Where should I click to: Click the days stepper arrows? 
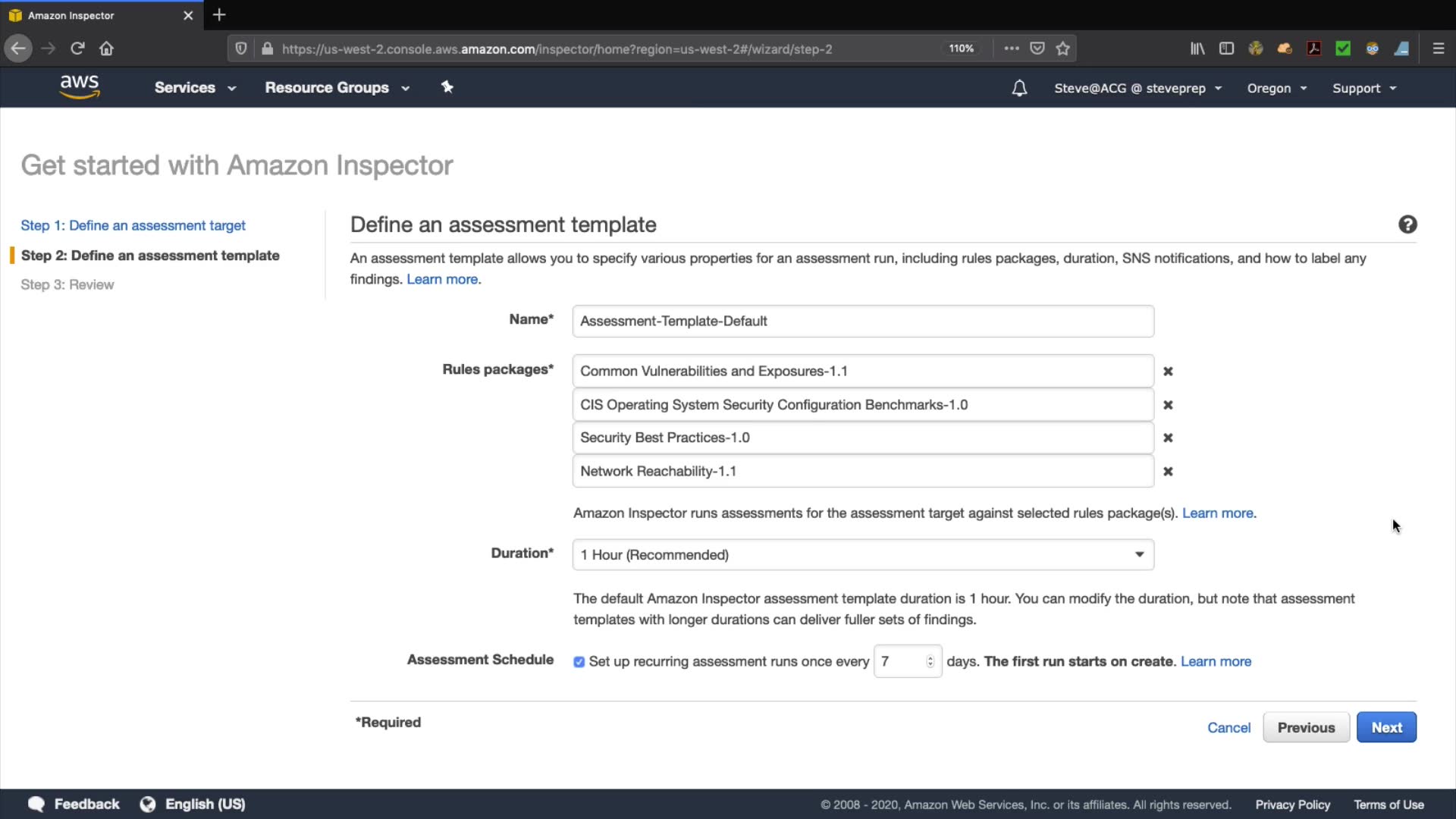(930, 661)
